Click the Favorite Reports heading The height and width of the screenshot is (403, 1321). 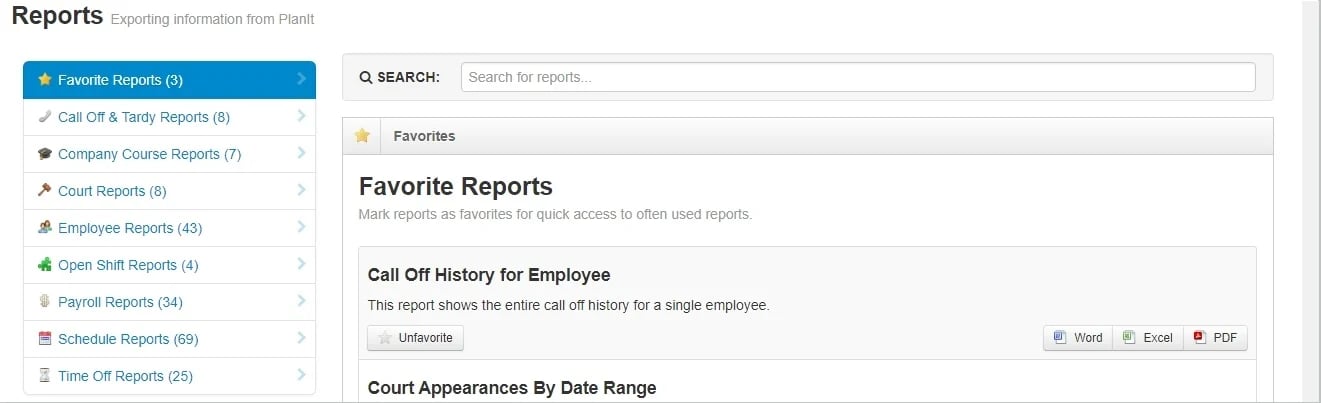tap(456, 187)
